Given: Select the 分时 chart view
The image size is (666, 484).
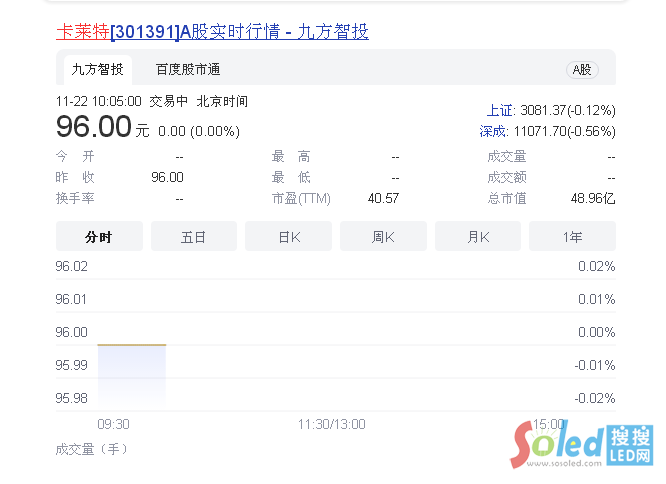Looking at the screenshot, I should coord(98,237).
